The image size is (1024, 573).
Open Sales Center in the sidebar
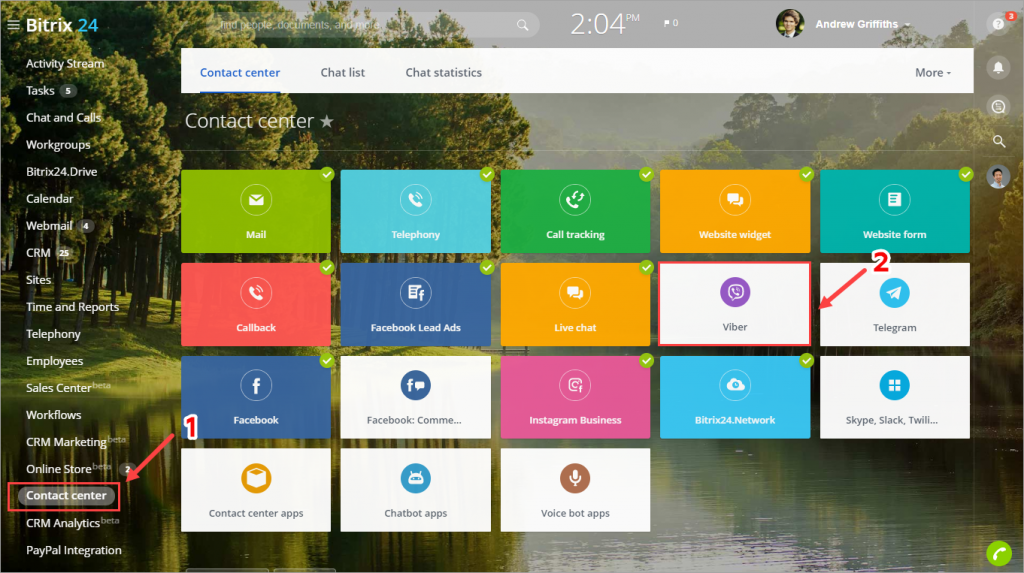[x=59, y=388]
